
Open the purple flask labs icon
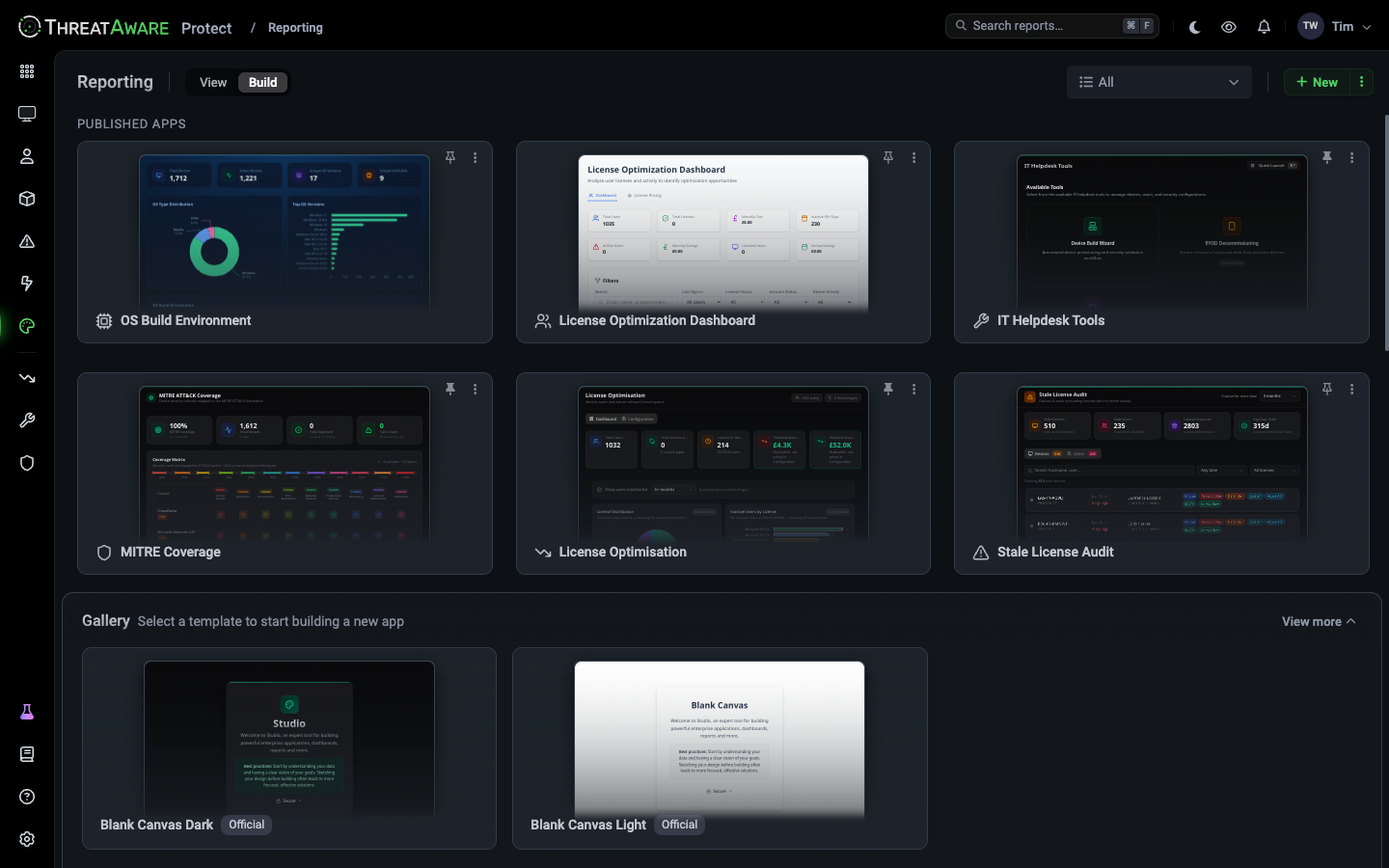point(27,712)
